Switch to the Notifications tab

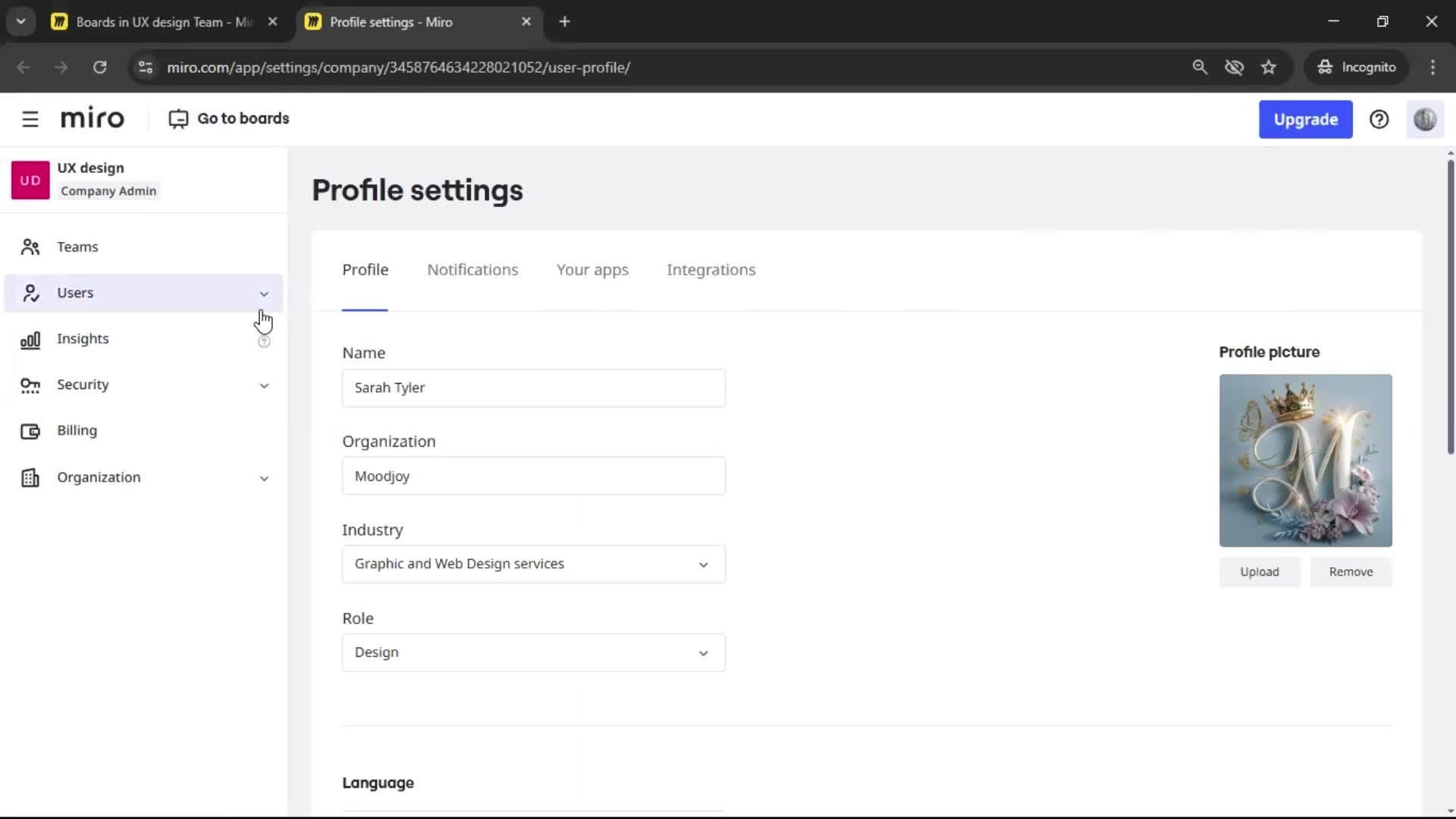pos(472,270)
